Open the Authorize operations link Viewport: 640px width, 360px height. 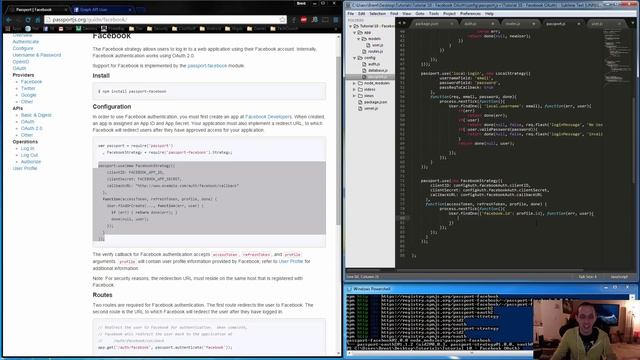(x=31, y=162)
